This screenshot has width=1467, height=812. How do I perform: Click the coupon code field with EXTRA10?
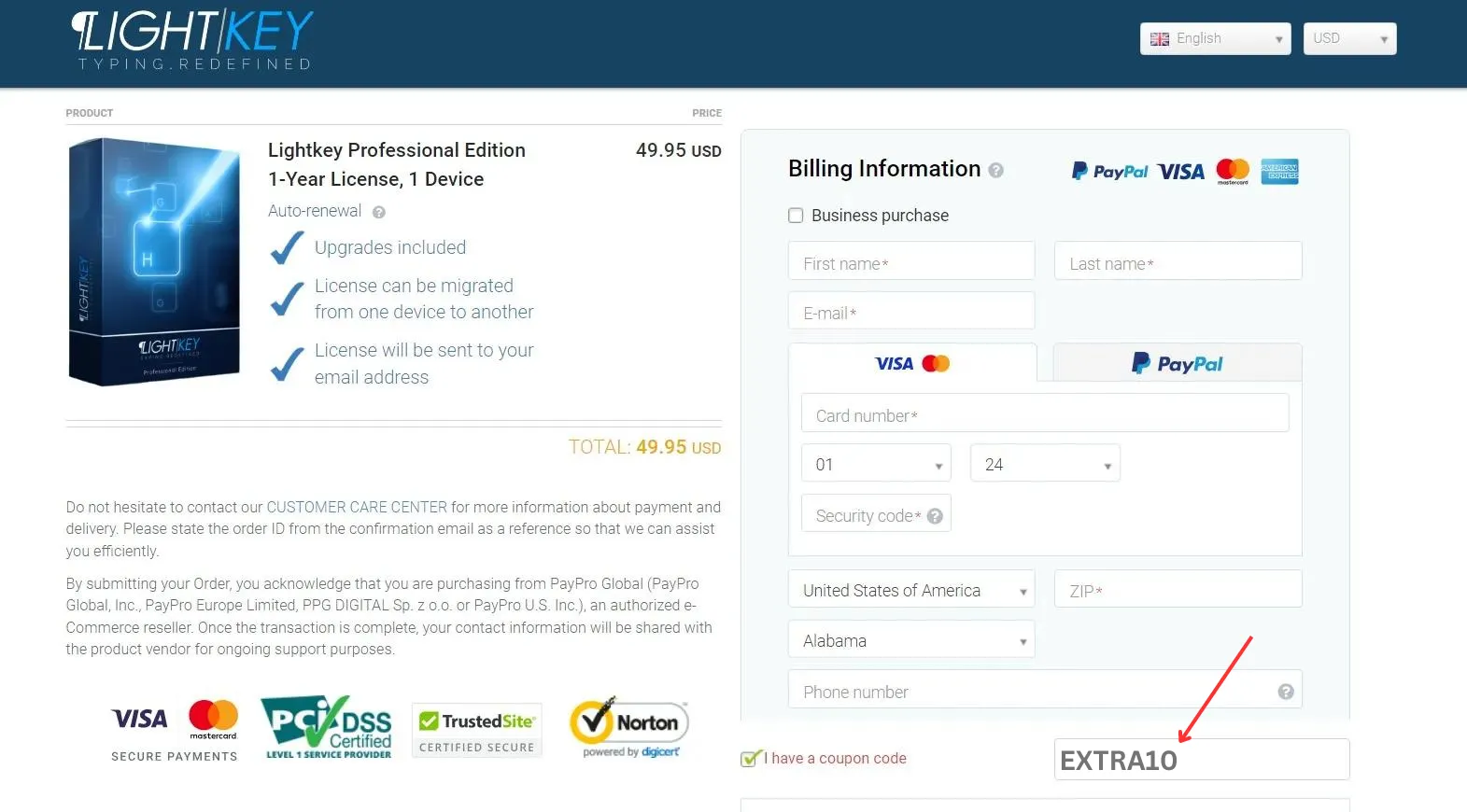[x=1201, y=760]
